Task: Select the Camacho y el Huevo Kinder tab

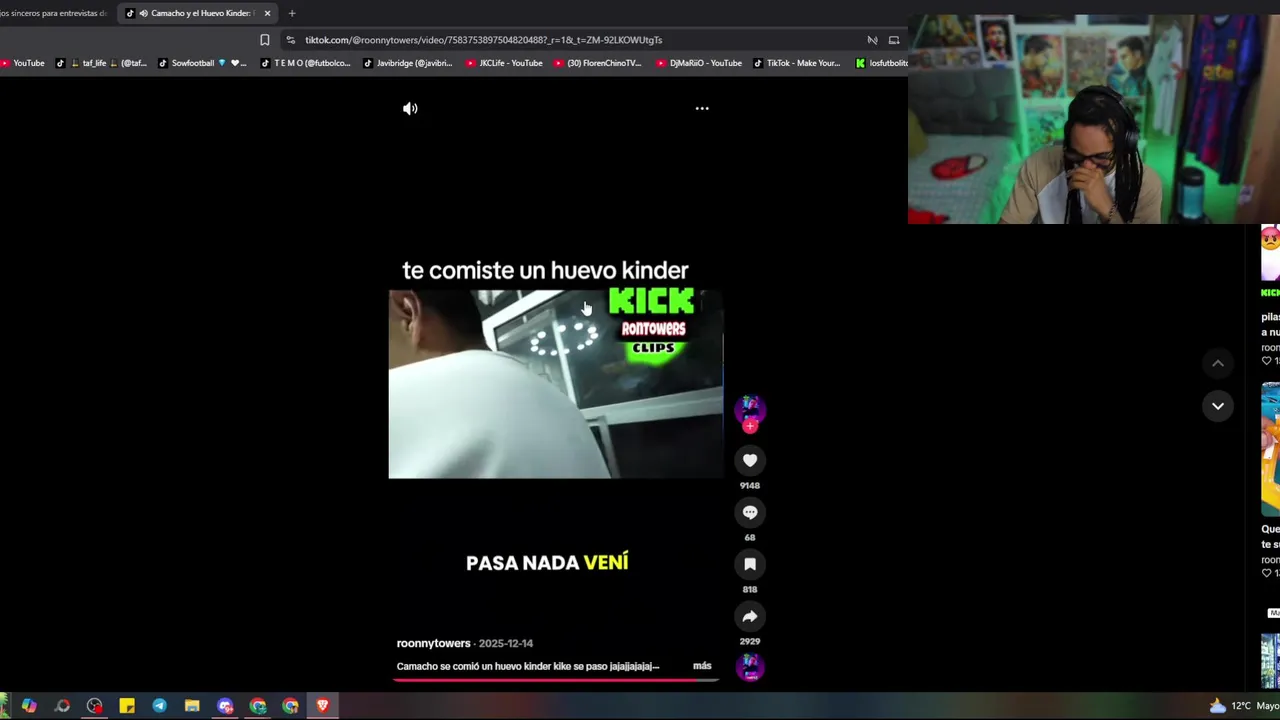Action: 198,13
